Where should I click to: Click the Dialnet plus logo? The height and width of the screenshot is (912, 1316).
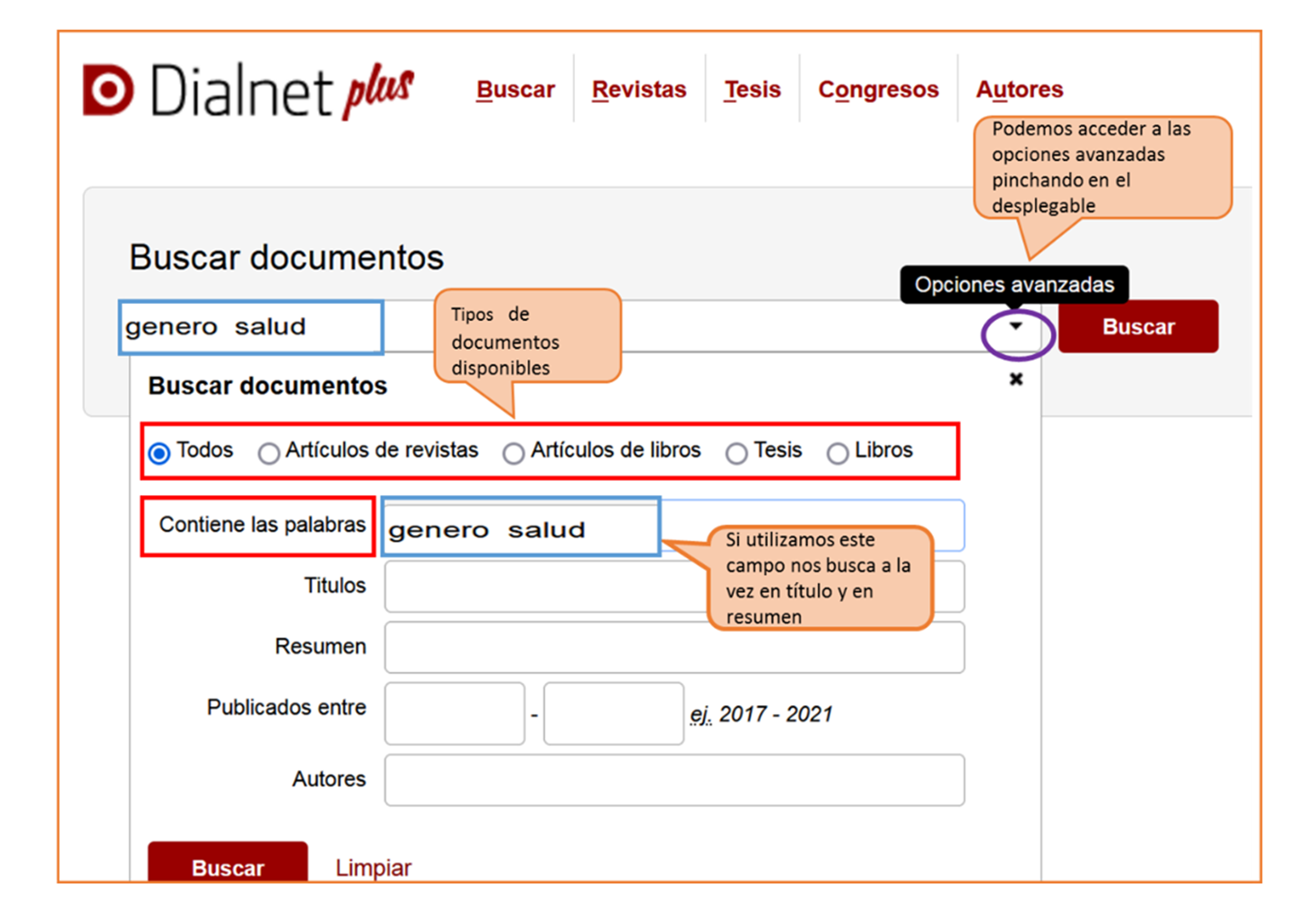pyautogui.click(x=248, y=90)
